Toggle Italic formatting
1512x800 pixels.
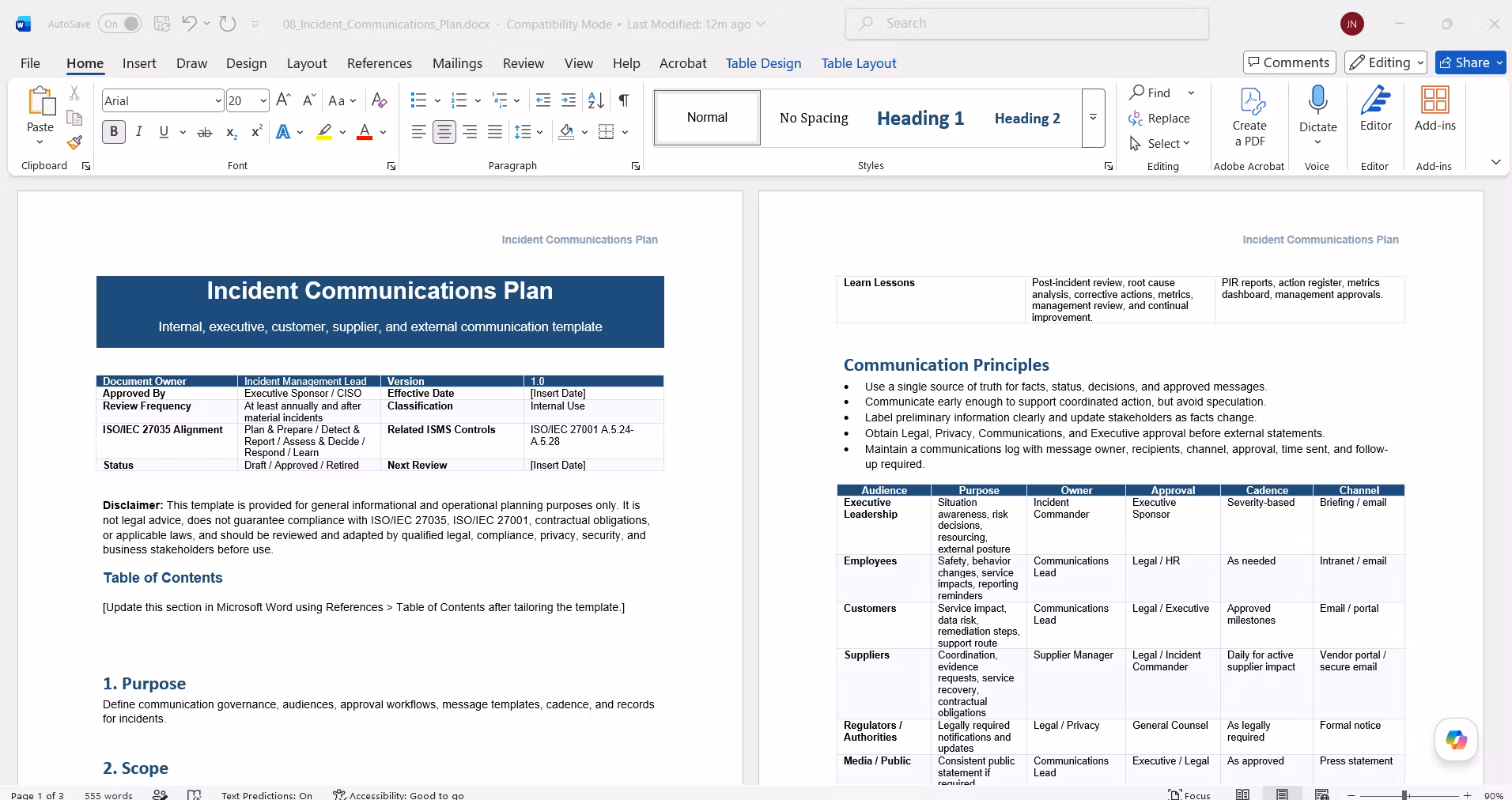pos(139,132)
